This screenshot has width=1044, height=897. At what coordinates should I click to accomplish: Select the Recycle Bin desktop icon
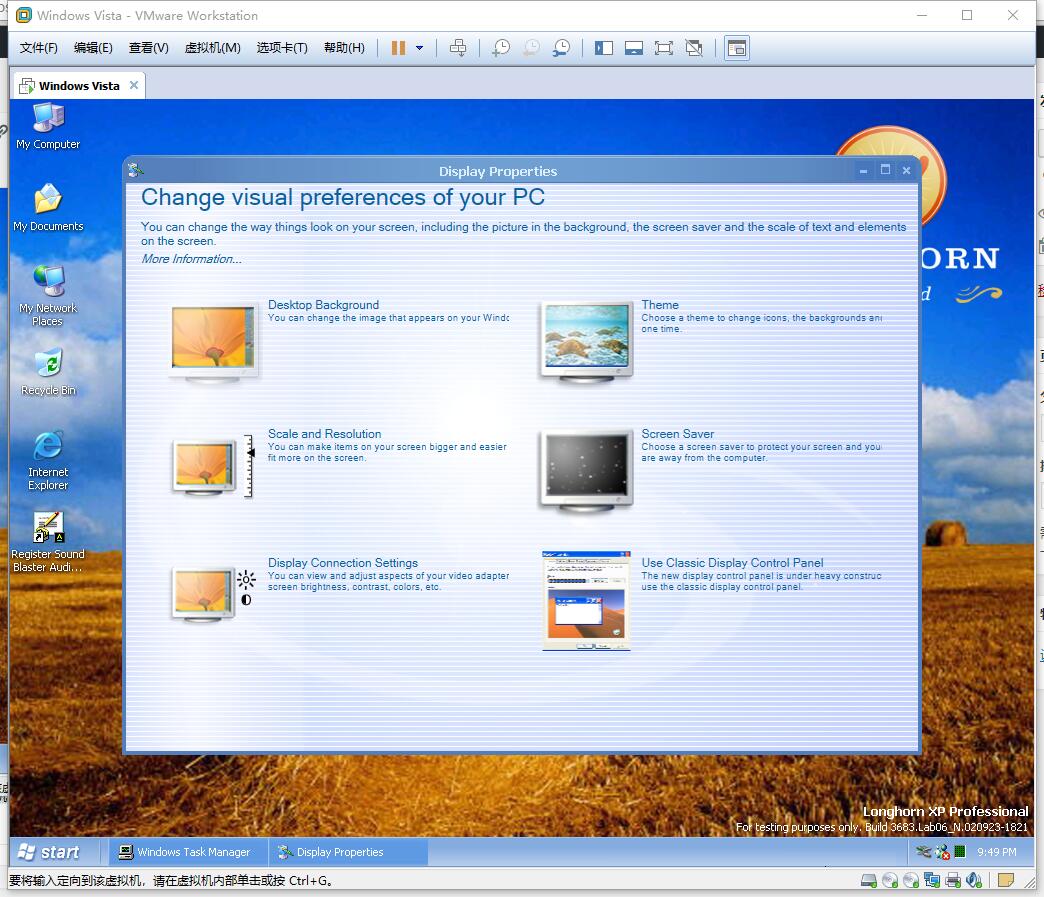coord(48,372)
